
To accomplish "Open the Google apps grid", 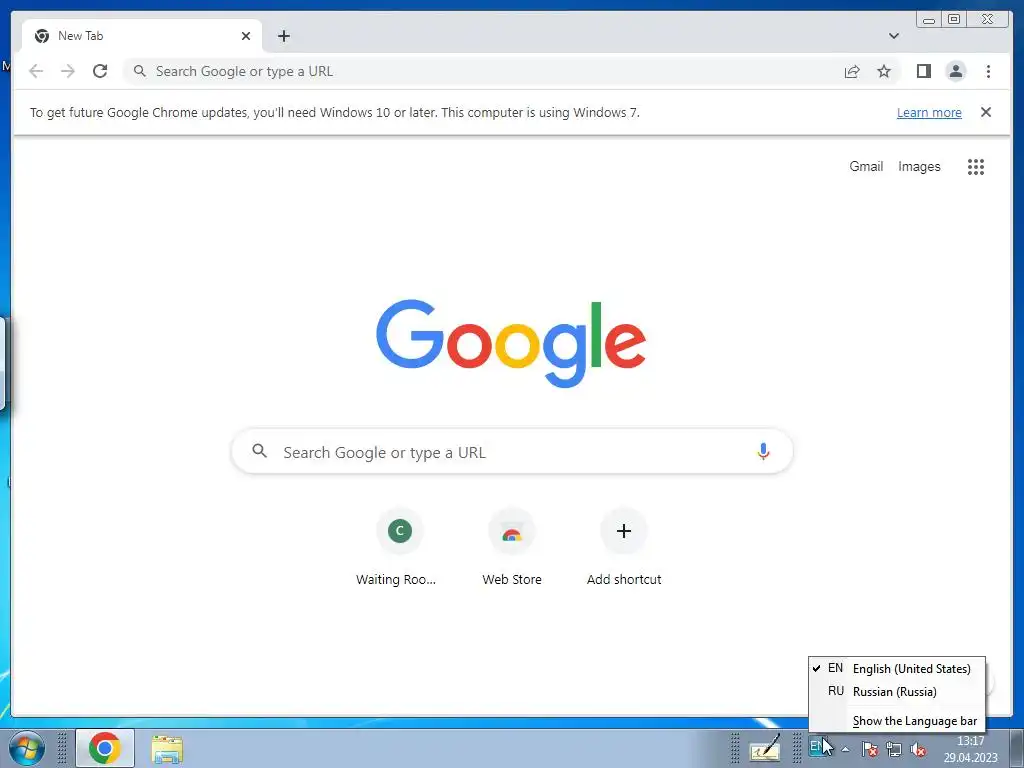I will 975,167.
